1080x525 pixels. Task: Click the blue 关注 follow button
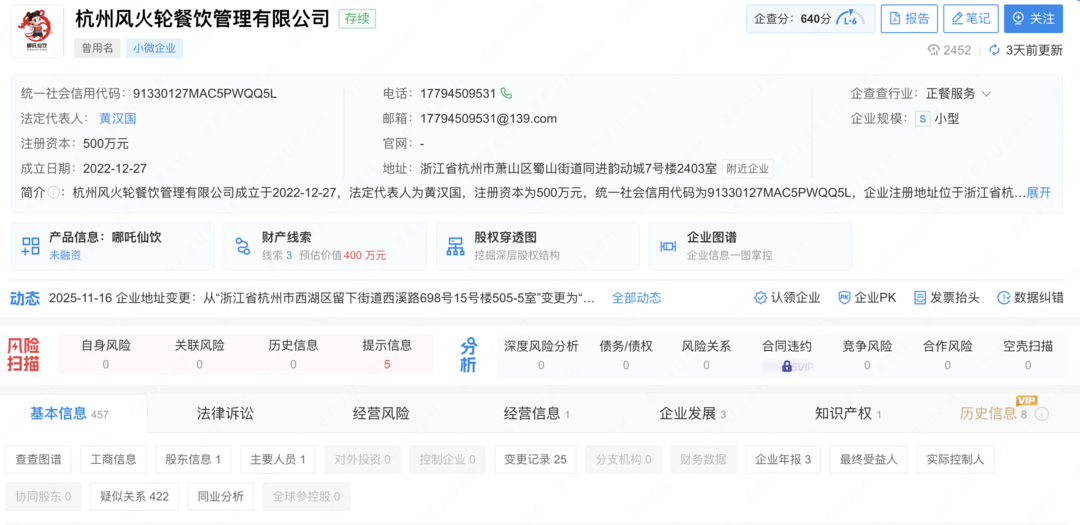coord(1034,18)
